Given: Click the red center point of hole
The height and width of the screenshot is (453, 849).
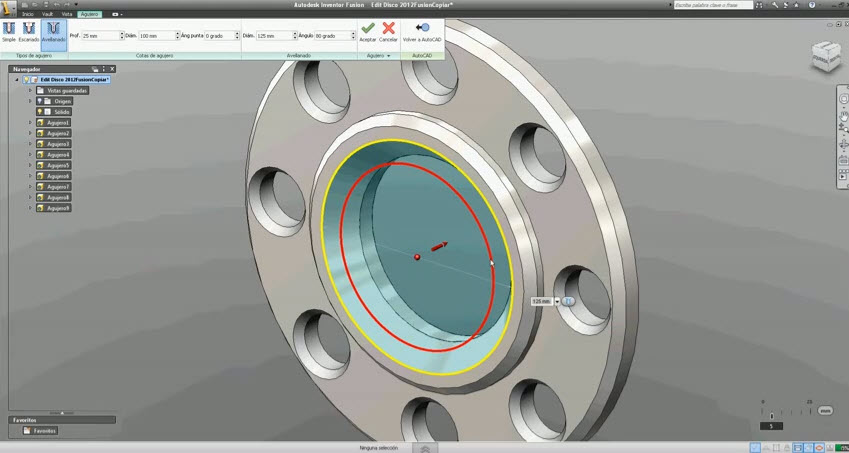Looking at the screenshot, I should 417,257.
